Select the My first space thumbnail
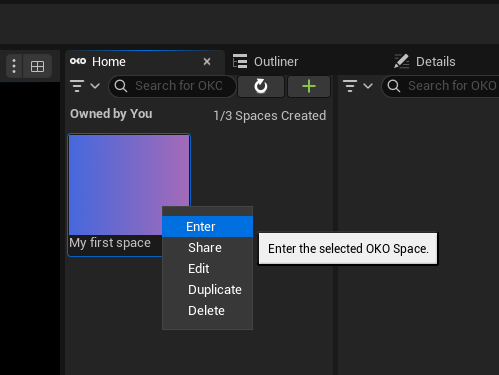499x375 pixels. pyautogui.click(x=129, y=184)
